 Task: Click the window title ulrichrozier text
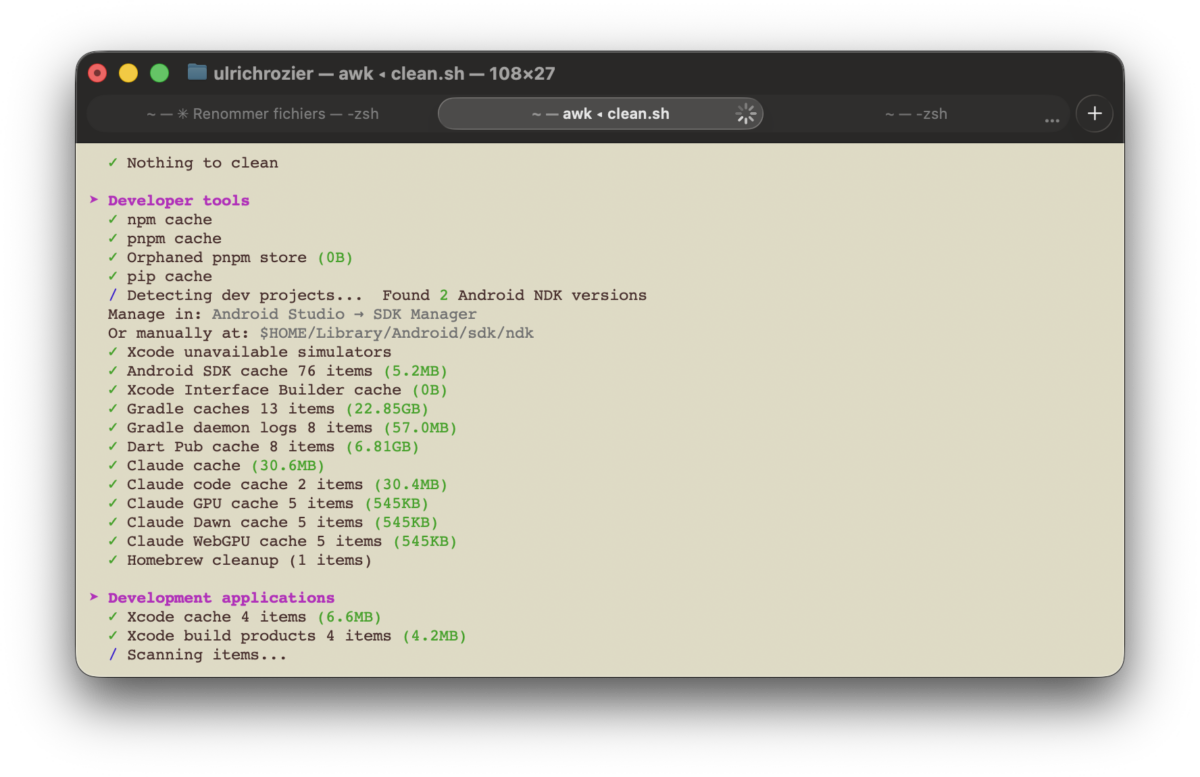click(264, 73)
